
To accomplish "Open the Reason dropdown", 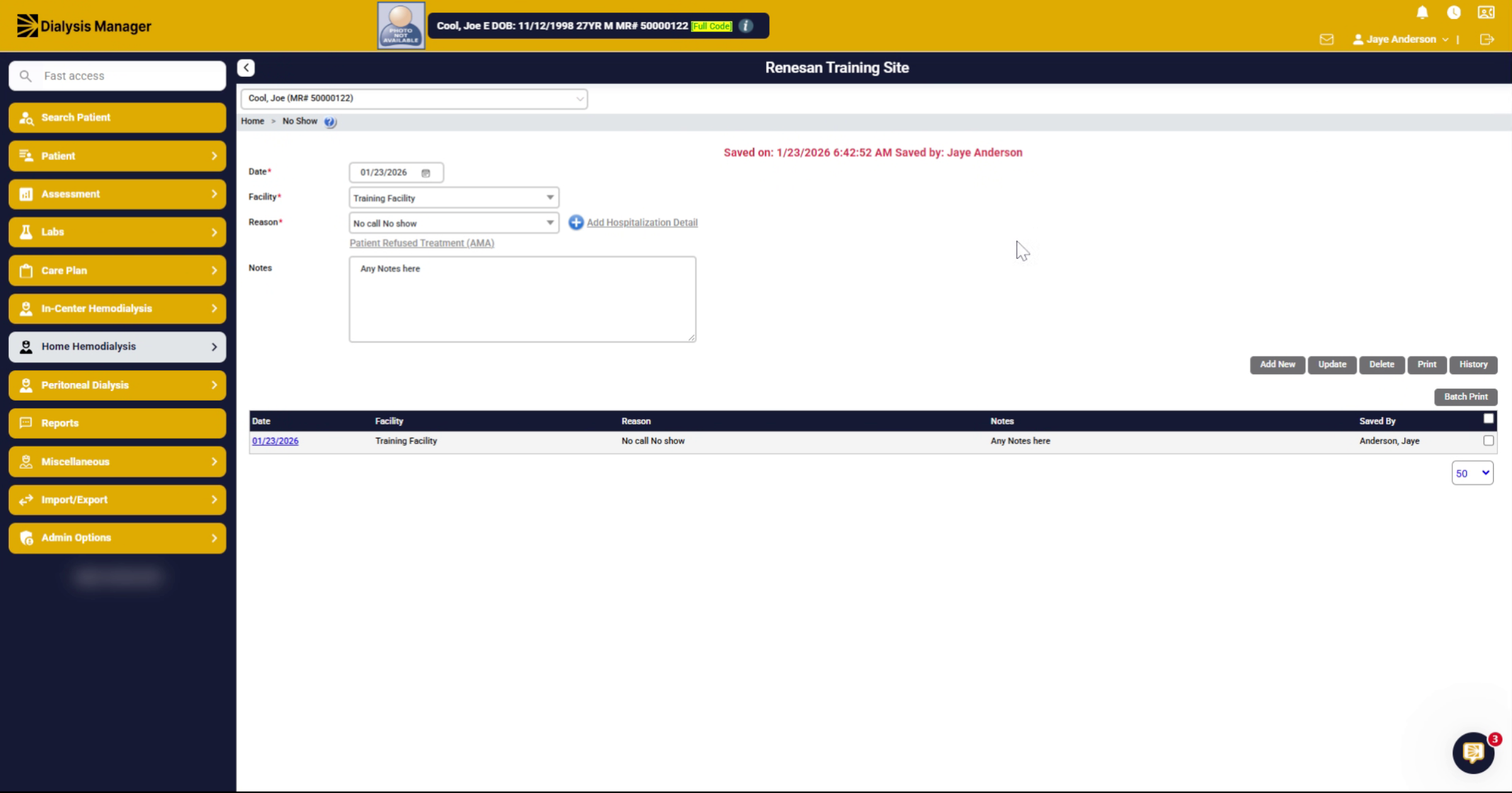I will (454, 223).
